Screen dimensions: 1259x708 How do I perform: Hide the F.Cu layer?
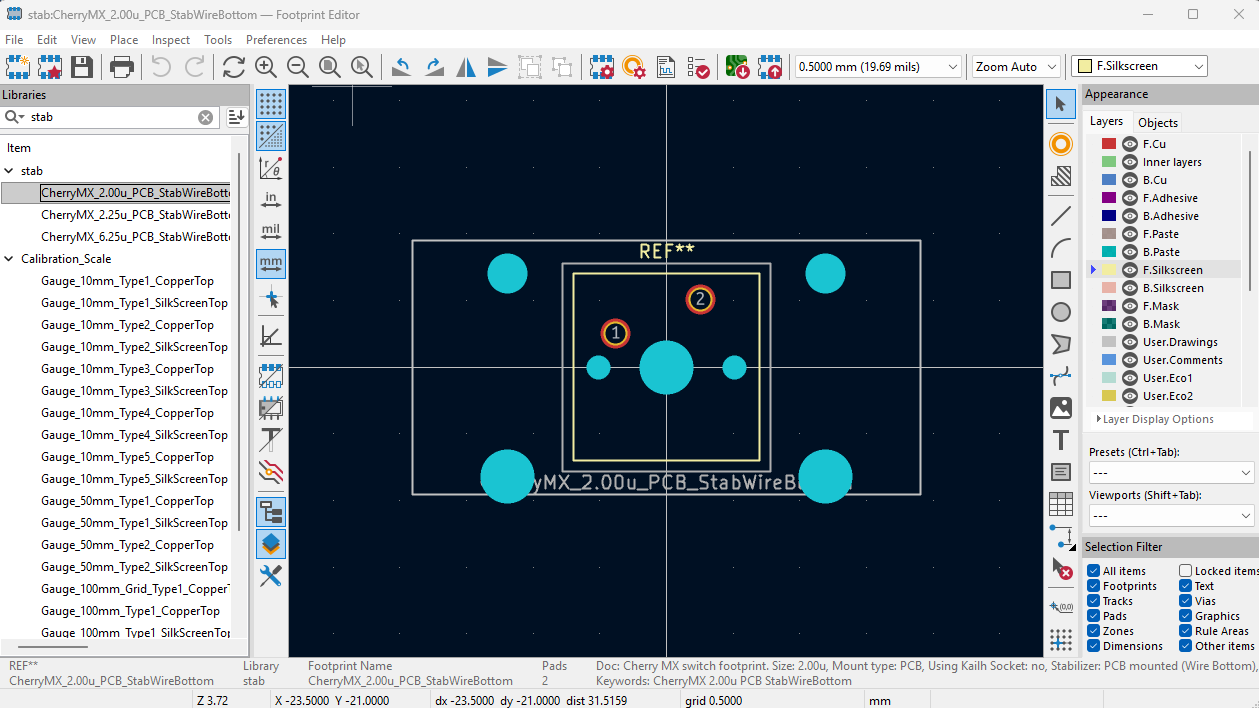[1130, 144]
